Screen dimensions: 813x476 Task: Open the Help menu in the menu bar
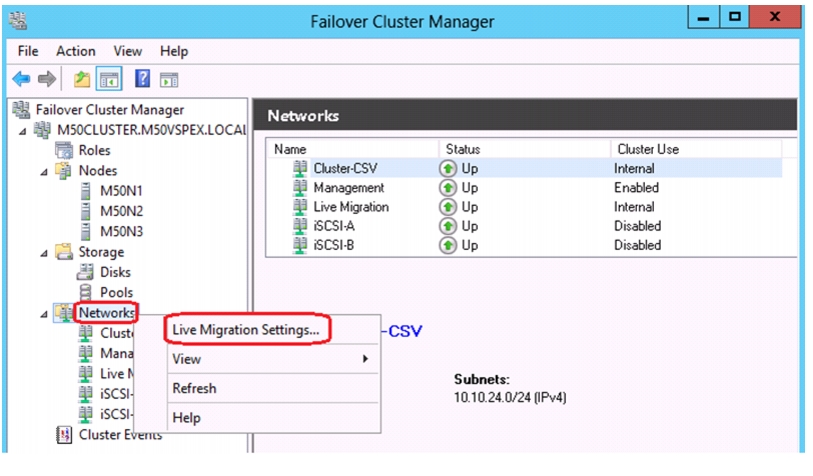point(174,51)
